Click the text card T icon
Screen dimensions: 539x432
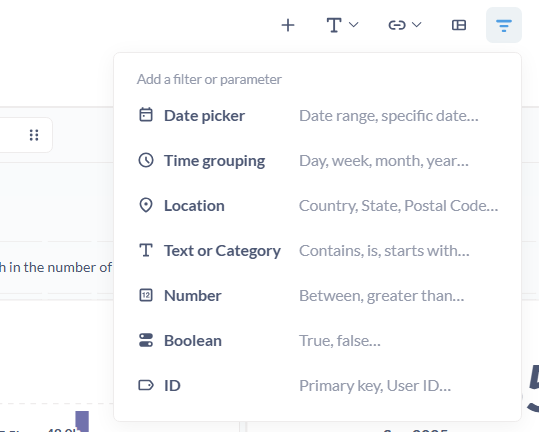pos(334,25)
